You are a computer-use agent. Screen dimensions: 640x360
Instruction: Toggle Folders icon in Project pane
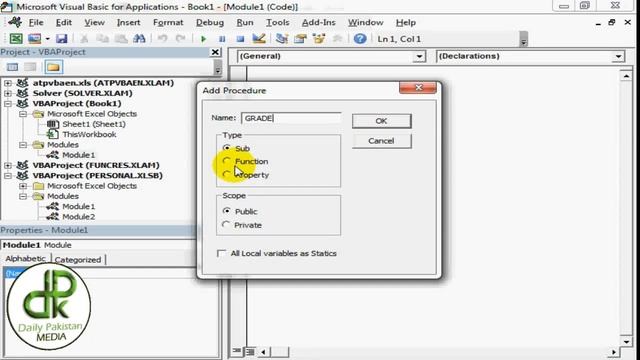[53, 67]
